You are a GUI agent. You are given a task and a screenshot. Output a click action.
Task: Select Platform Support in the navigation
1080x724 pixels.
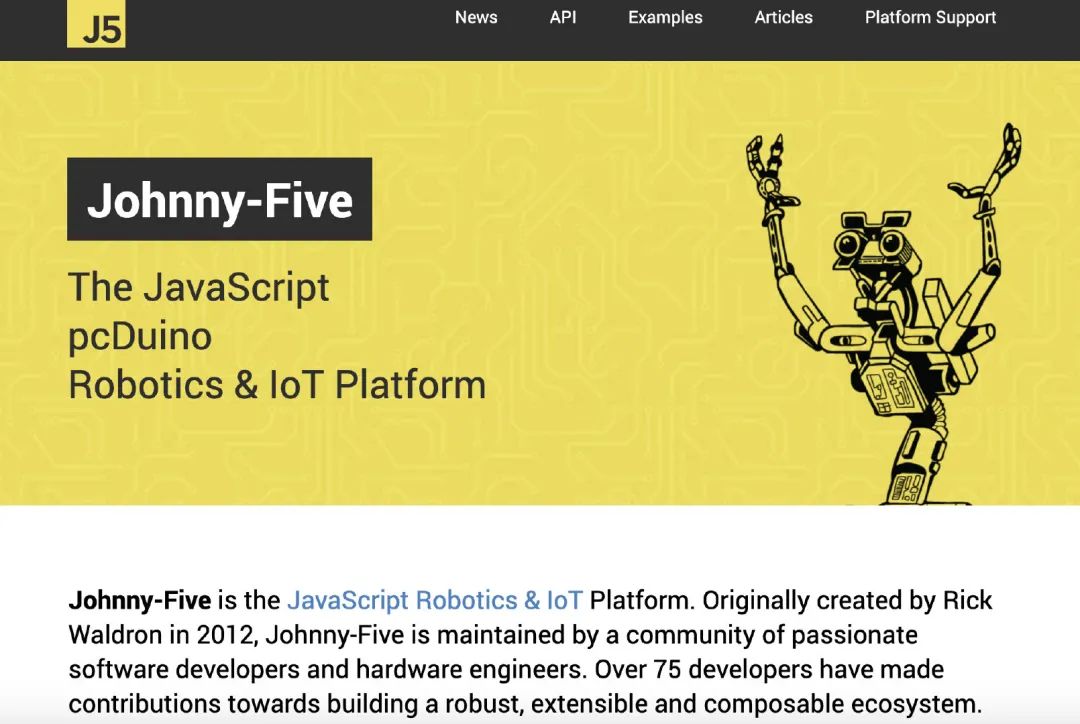point(930,17)
